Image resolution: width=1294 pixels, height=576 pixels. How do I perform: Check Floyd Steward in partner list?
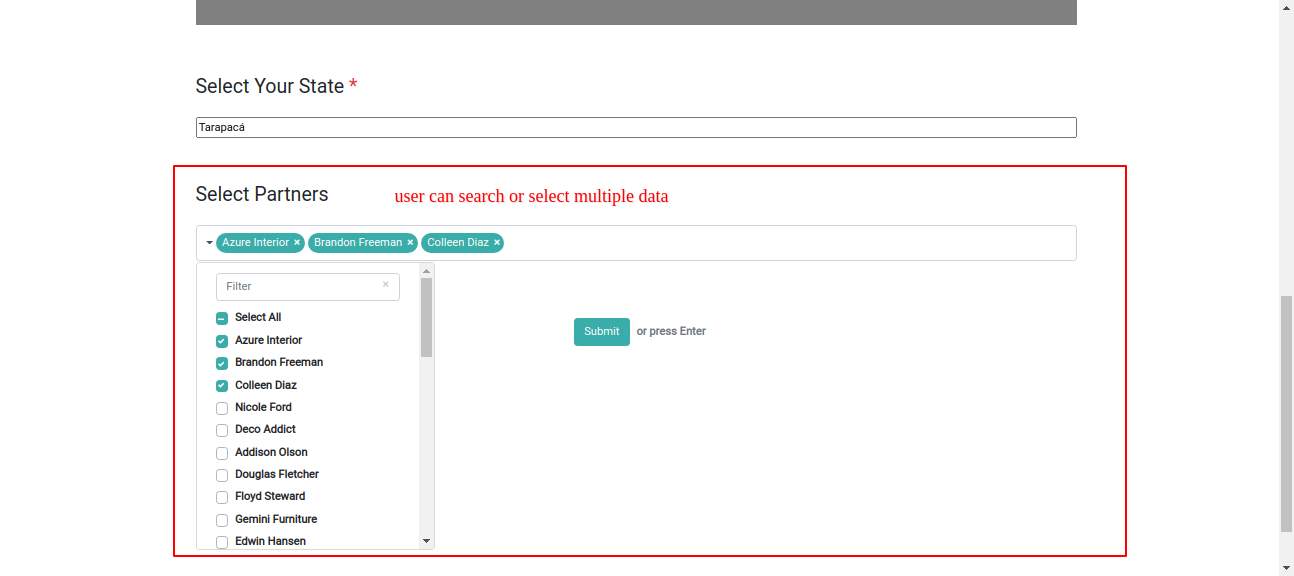pyautogui.click(x=222, y=497)
